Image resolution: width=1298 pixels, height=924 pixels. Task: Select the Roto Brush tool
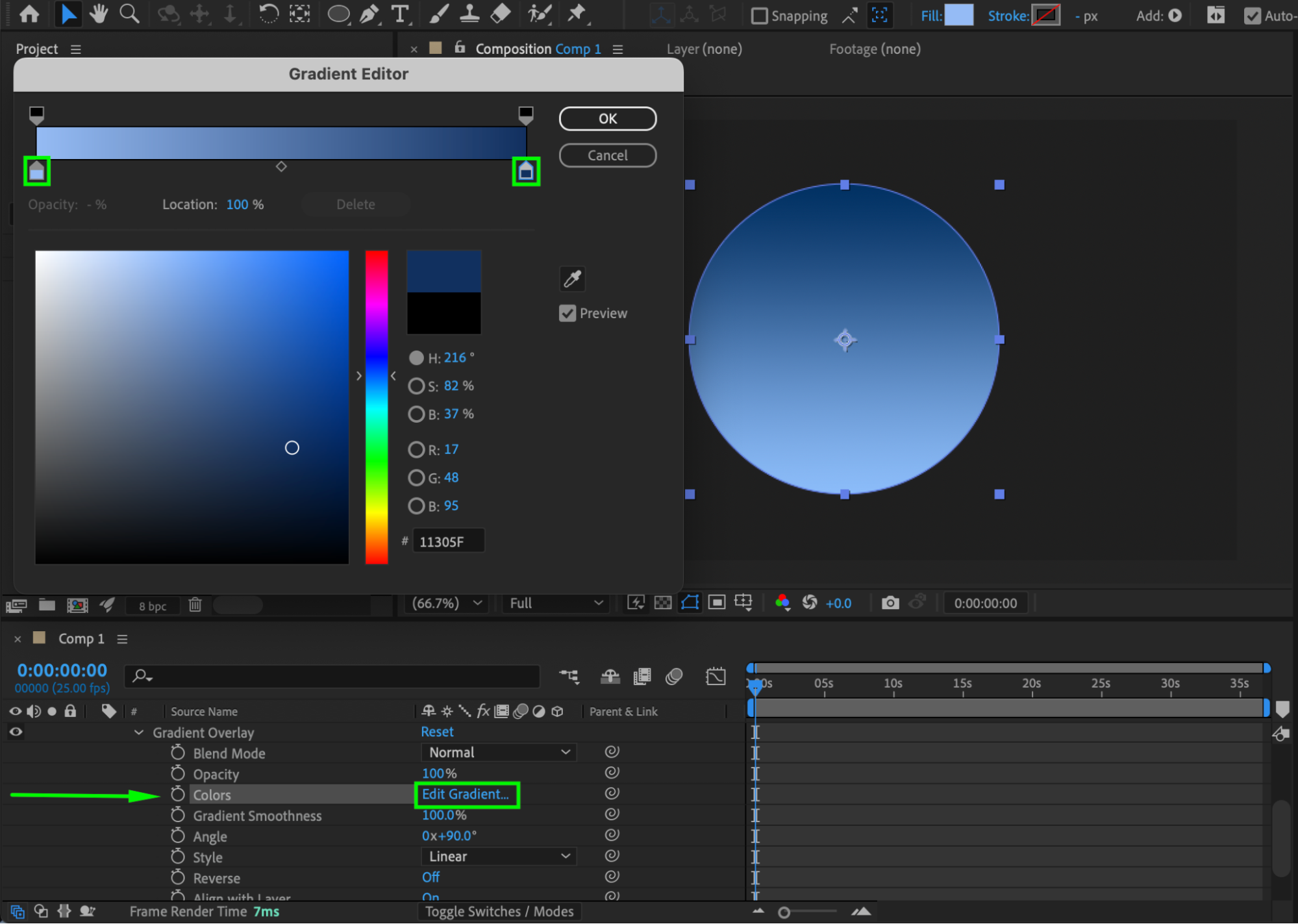coord(539,14)
